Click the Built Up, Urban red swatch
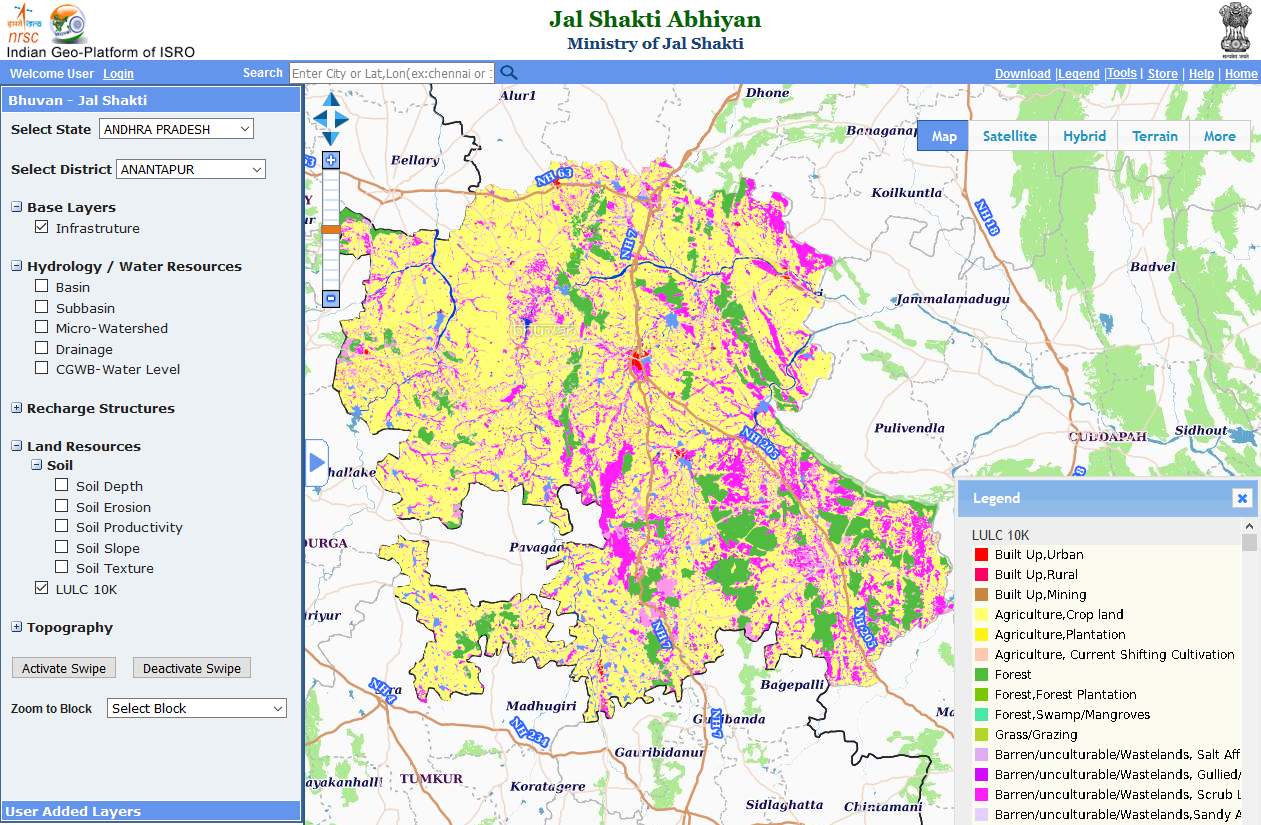This screenshot has width=1261, height=825. coord(982,554)
